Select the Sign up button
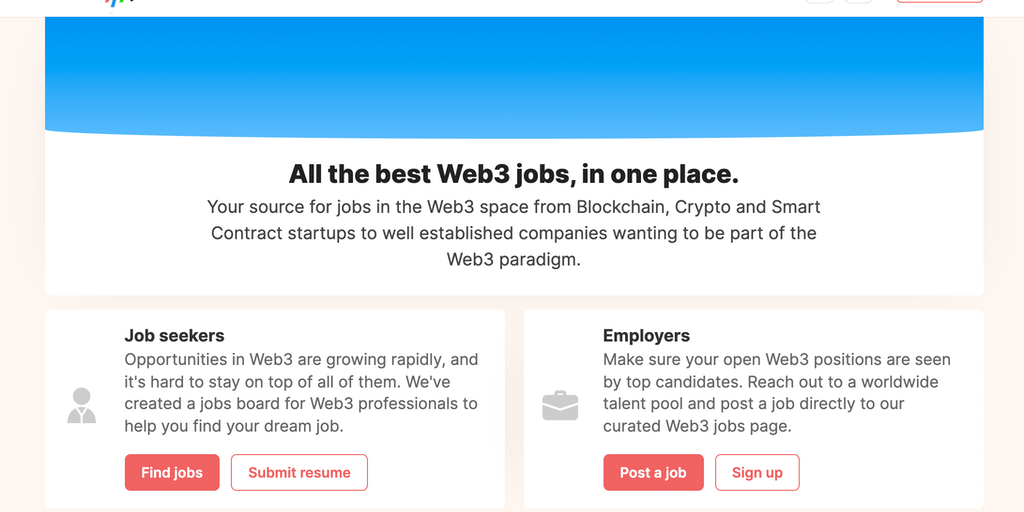The width and height of the screenshot is (1024, 512). pos(757,472)
